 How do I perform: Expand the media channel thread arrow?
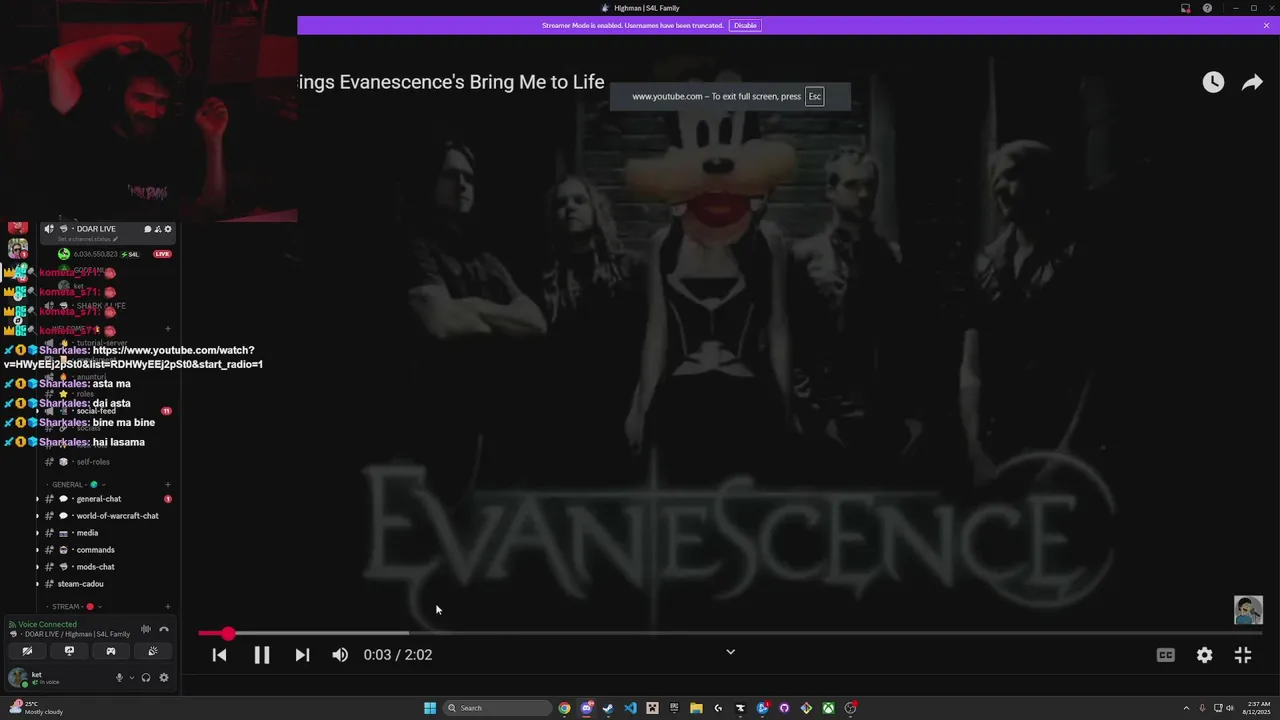(x=38, y=533)
